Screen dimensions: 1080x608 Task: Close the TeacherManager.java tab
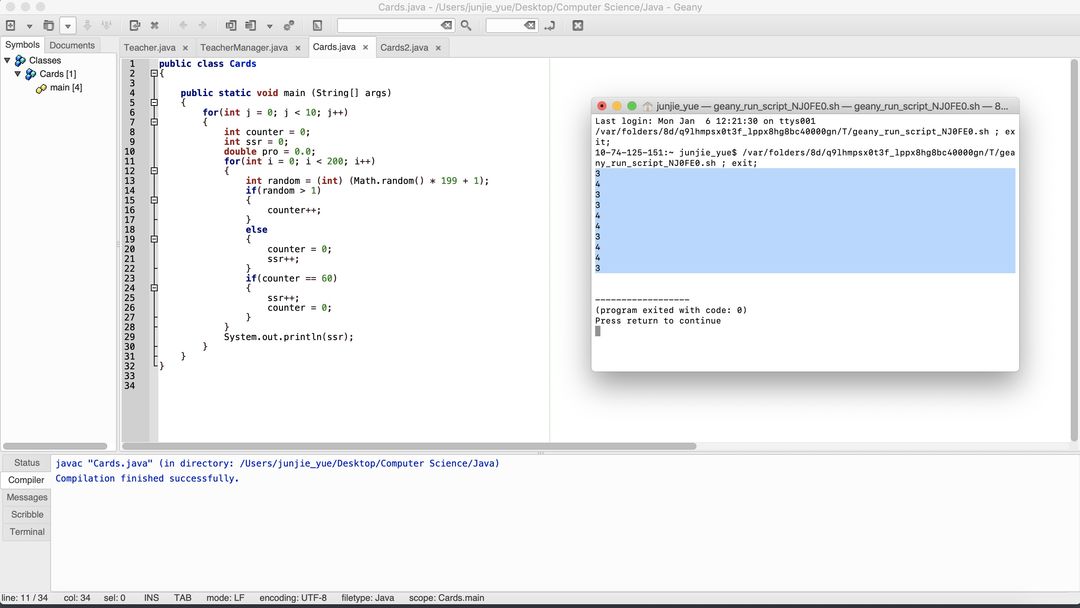tap(298, 48)
